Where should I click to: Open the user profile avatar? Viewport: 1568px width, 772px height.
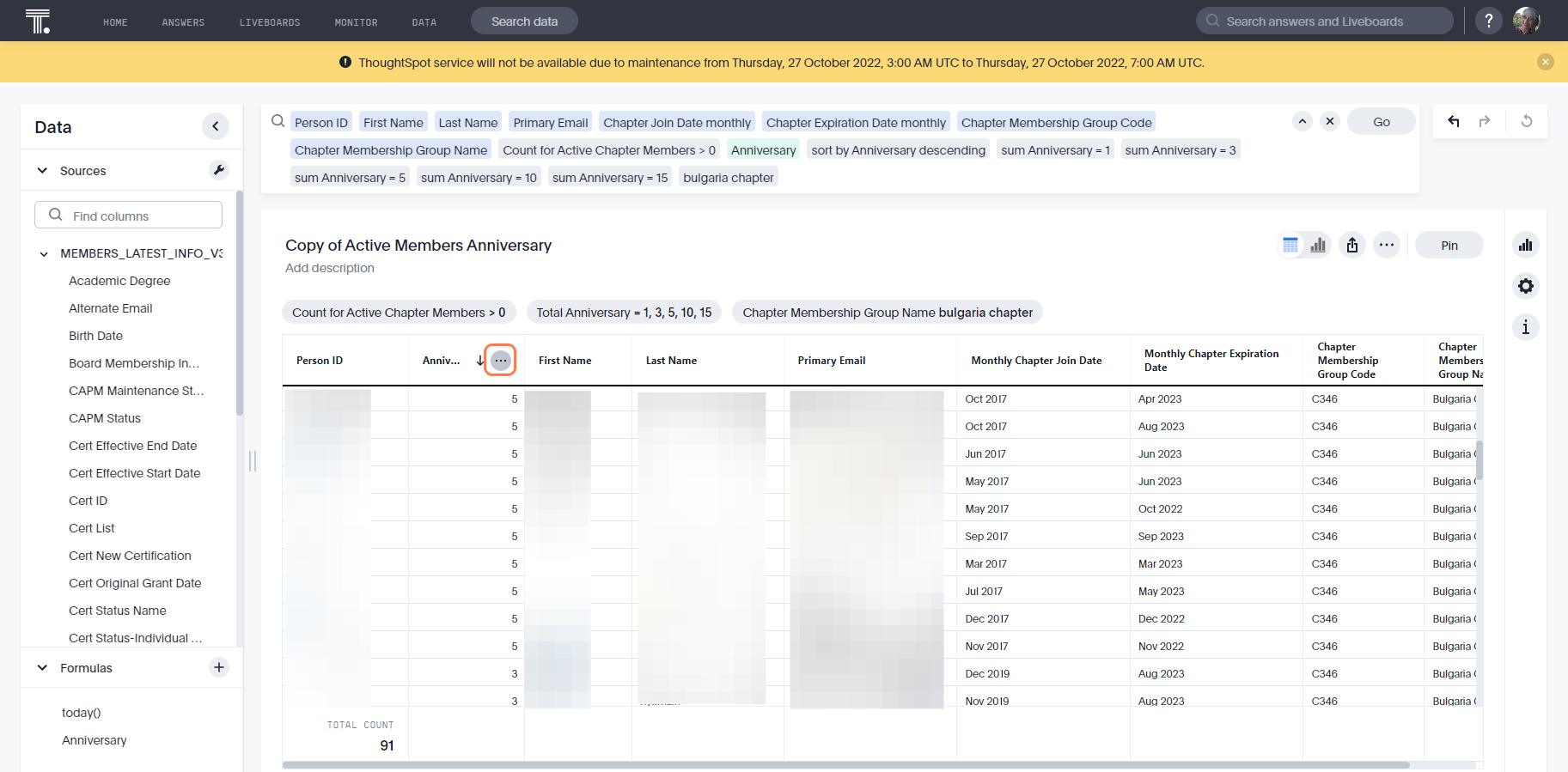pyautogui.click(x=1527, y=21)
